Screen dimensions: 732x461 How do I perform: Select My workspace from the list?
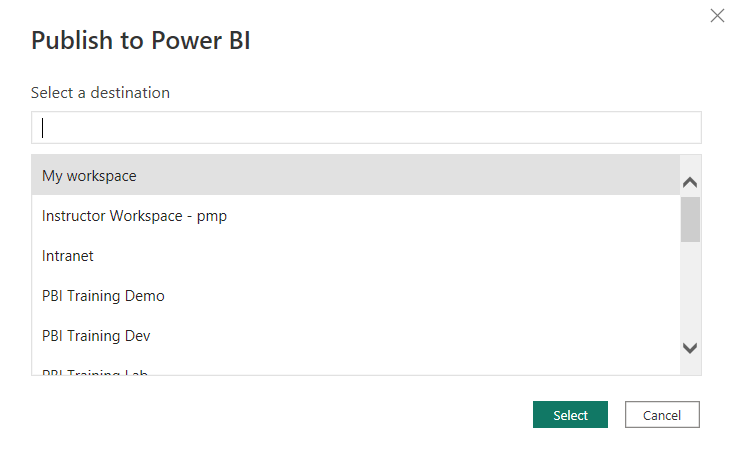(x=355, y=176)
